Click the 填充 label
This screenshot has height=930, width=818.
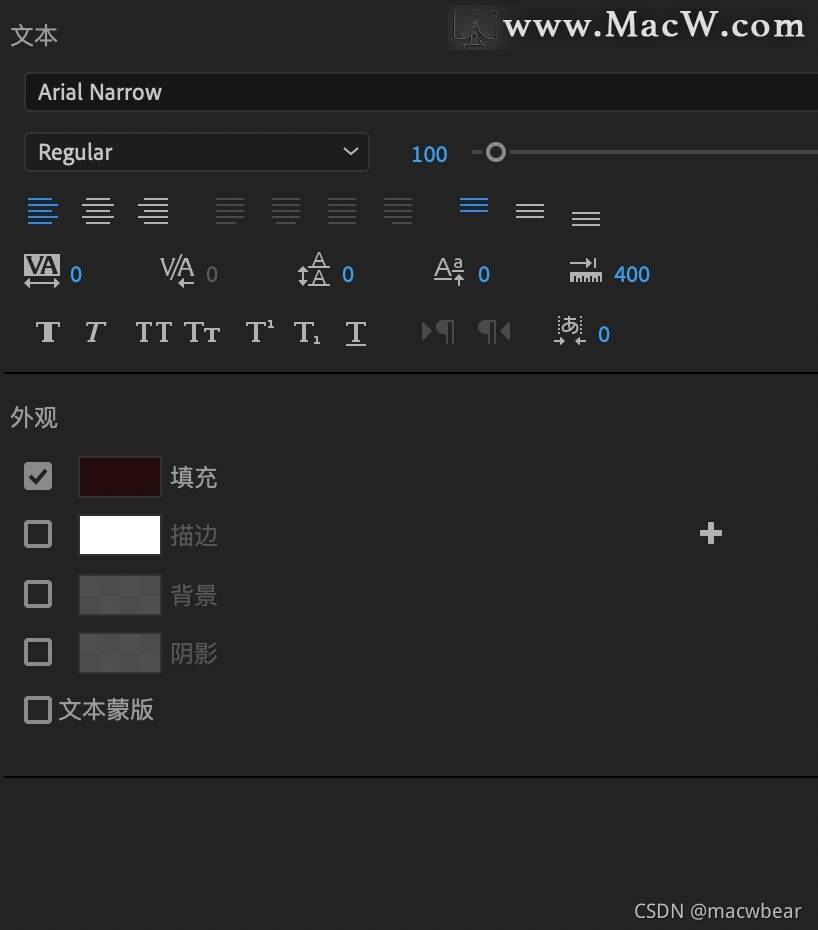point(194,477)
